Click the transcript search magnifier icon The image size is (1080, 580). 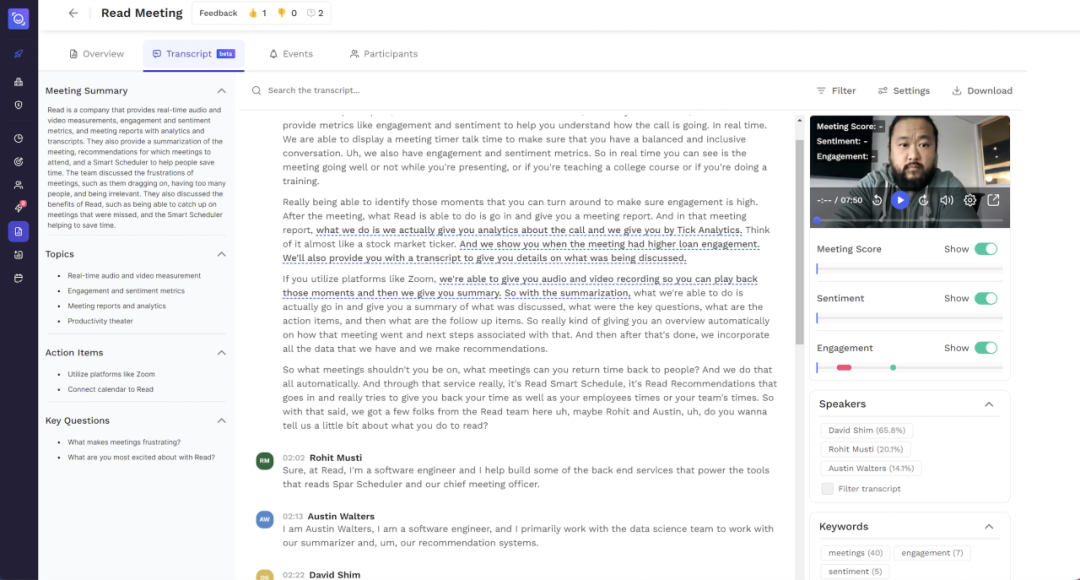[x=256, y=90]
